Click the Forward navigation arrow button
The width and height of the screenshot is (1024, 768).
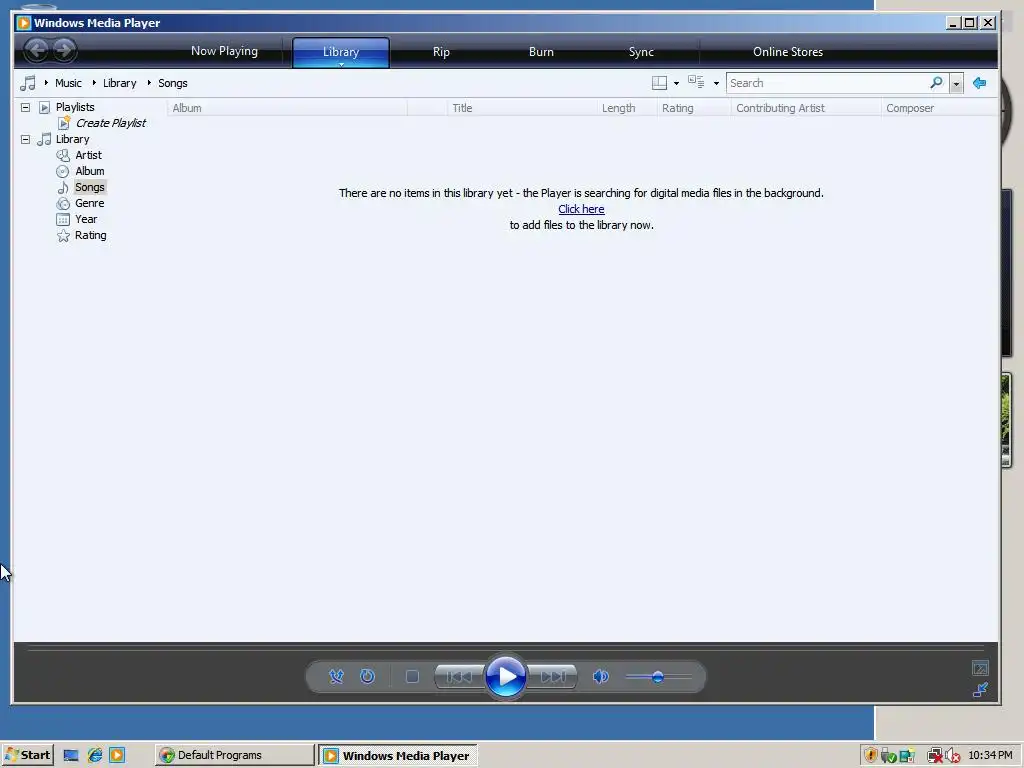click(64, 50)
